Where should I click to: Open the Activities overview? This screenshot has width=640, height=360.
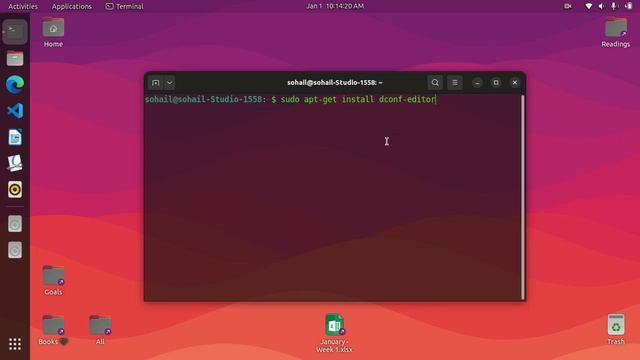[23, 6]
